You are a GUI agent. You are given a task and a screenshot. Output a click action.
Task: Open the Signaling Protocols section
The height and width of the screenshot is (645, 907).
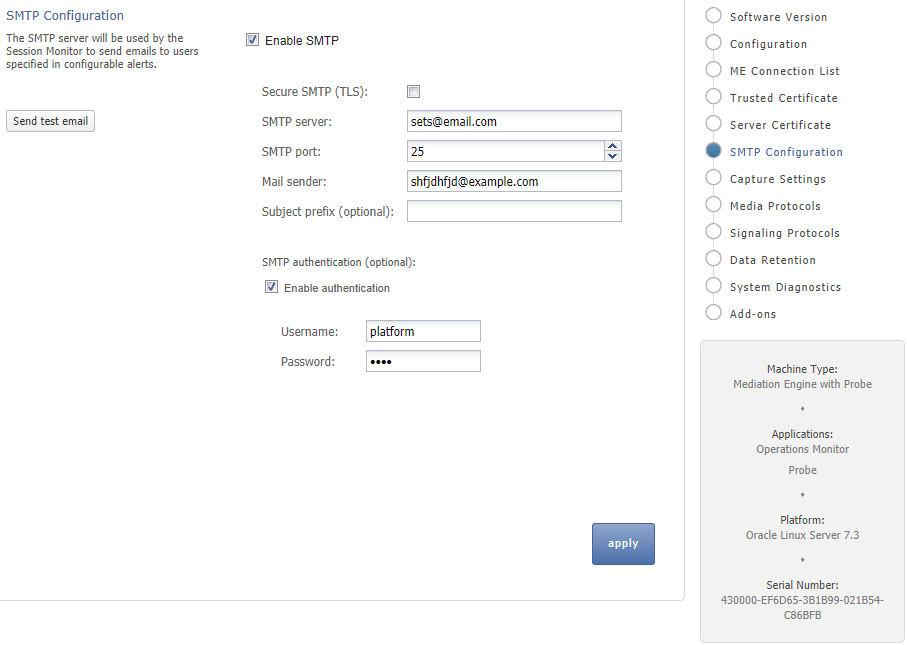714,232
